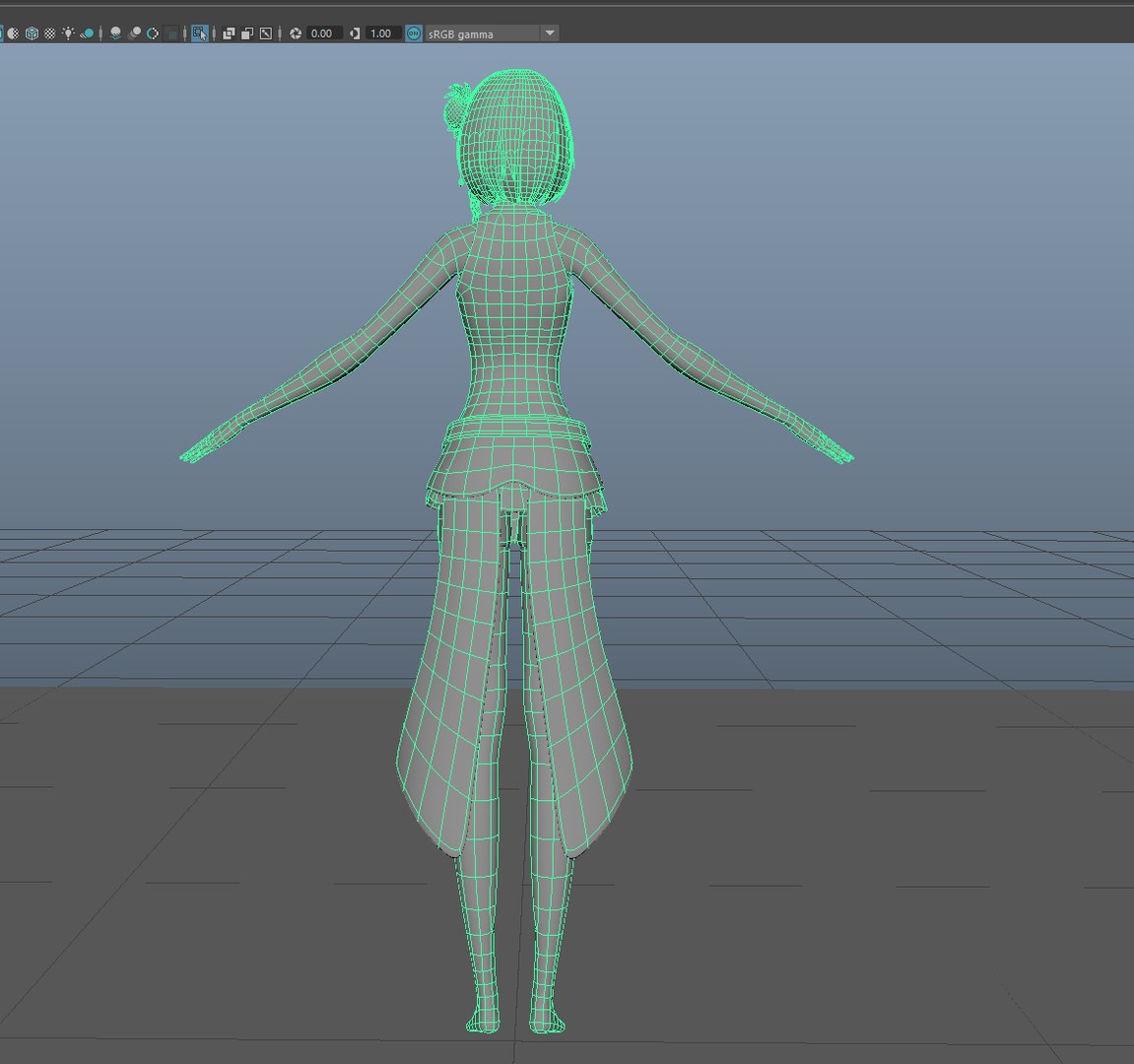Toggle Screen Space Ambient Occlusion icon

[x=115, y=33]
